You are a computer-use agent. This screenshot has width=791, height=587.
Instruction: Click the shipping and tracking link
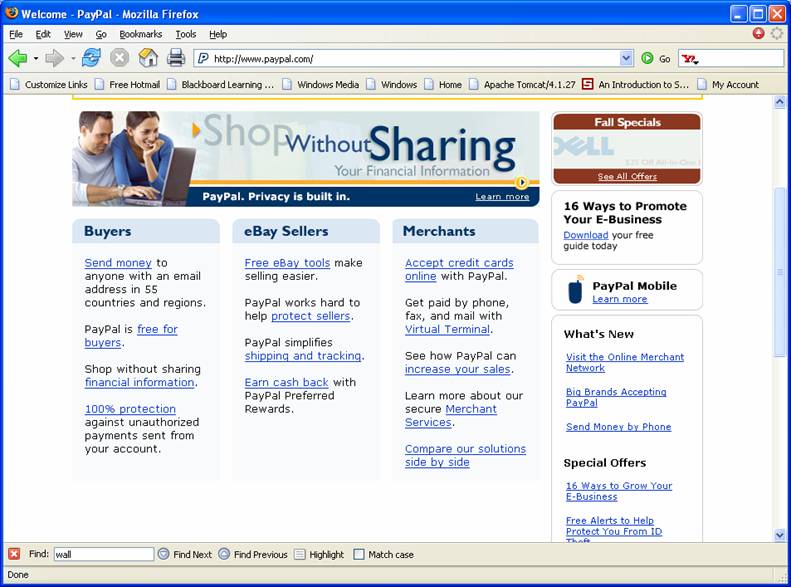point(303,356)
